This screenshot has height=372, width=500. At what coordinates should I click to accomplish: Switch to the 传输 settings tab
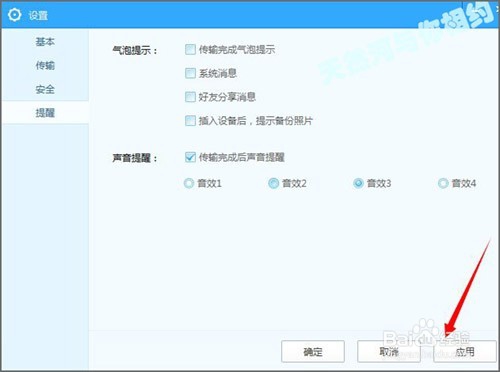click(x=45, y=66)
